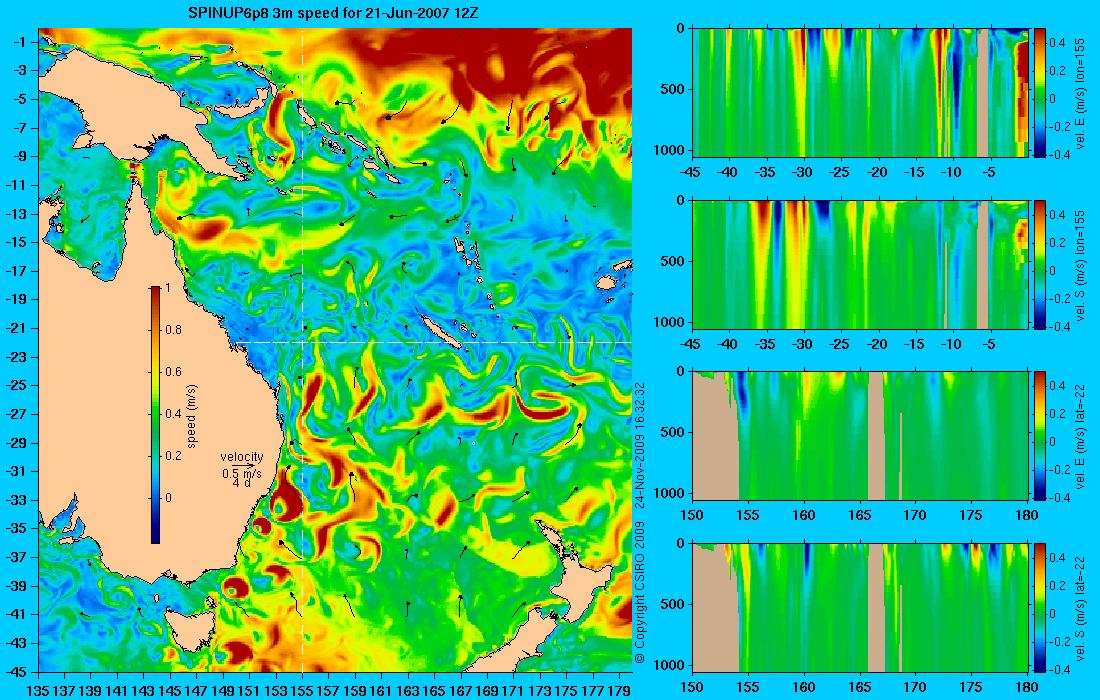Click the 'vel. E (m/s) lat=-22' section plot
1100x700 pixels.
click(859, 436)
